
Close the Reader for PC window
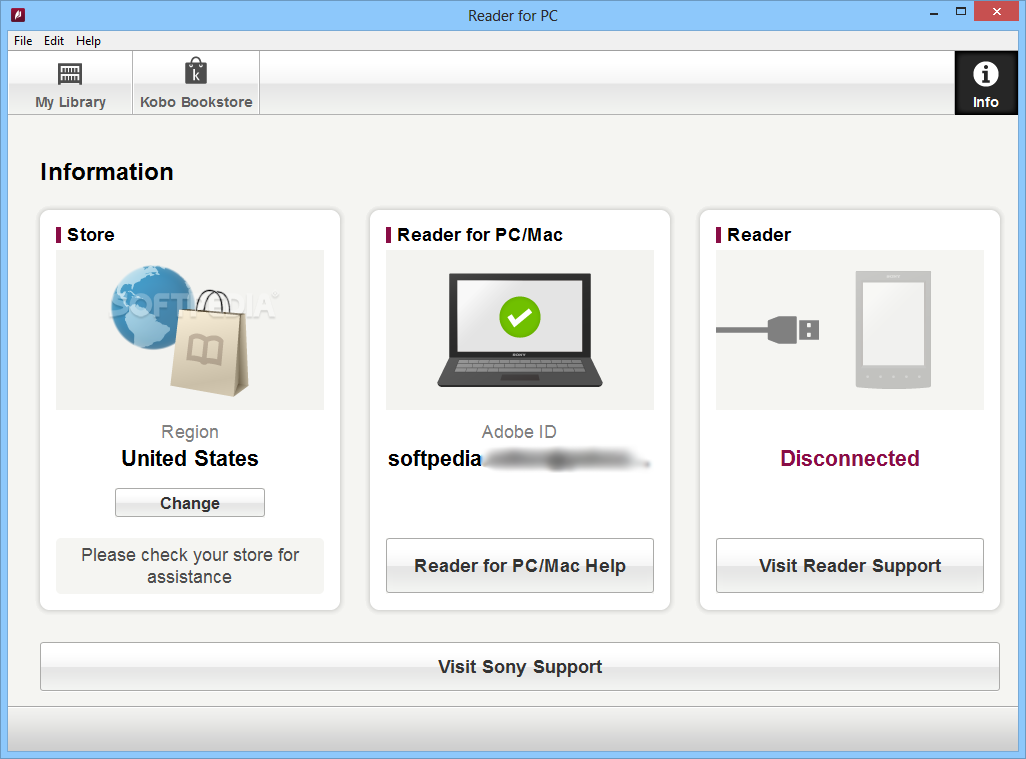coord(997,12)
